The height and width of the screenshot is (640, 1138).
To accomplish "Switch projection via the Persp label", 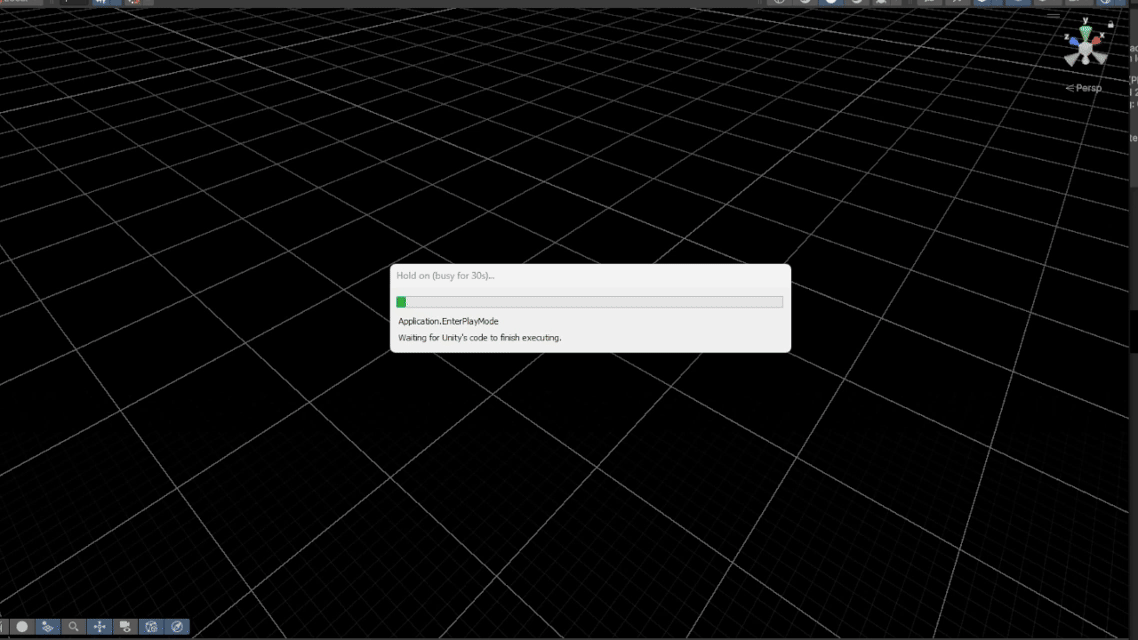I will pos(1084,88).
